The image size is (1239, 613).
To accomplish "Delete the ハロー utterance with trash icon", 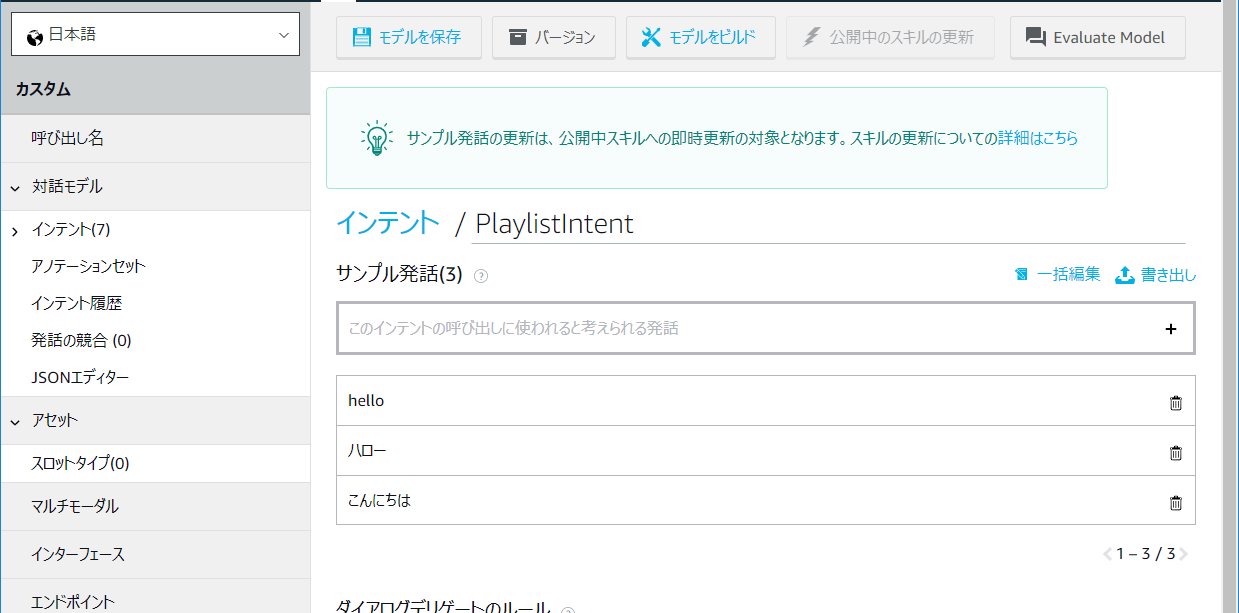I will [1176, 452].
